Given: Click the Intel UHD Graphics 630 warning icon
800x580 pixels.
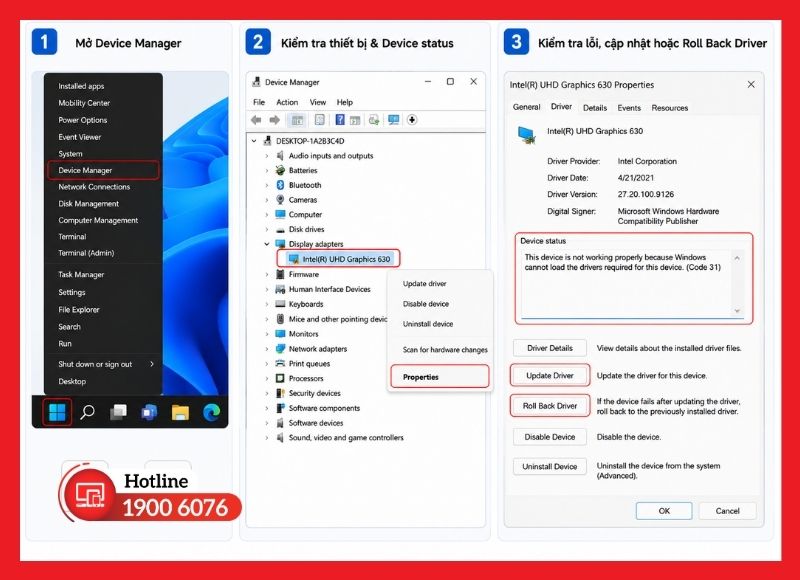Looking at the screenshot, I should pyautogui.click(x=293, y=259).
